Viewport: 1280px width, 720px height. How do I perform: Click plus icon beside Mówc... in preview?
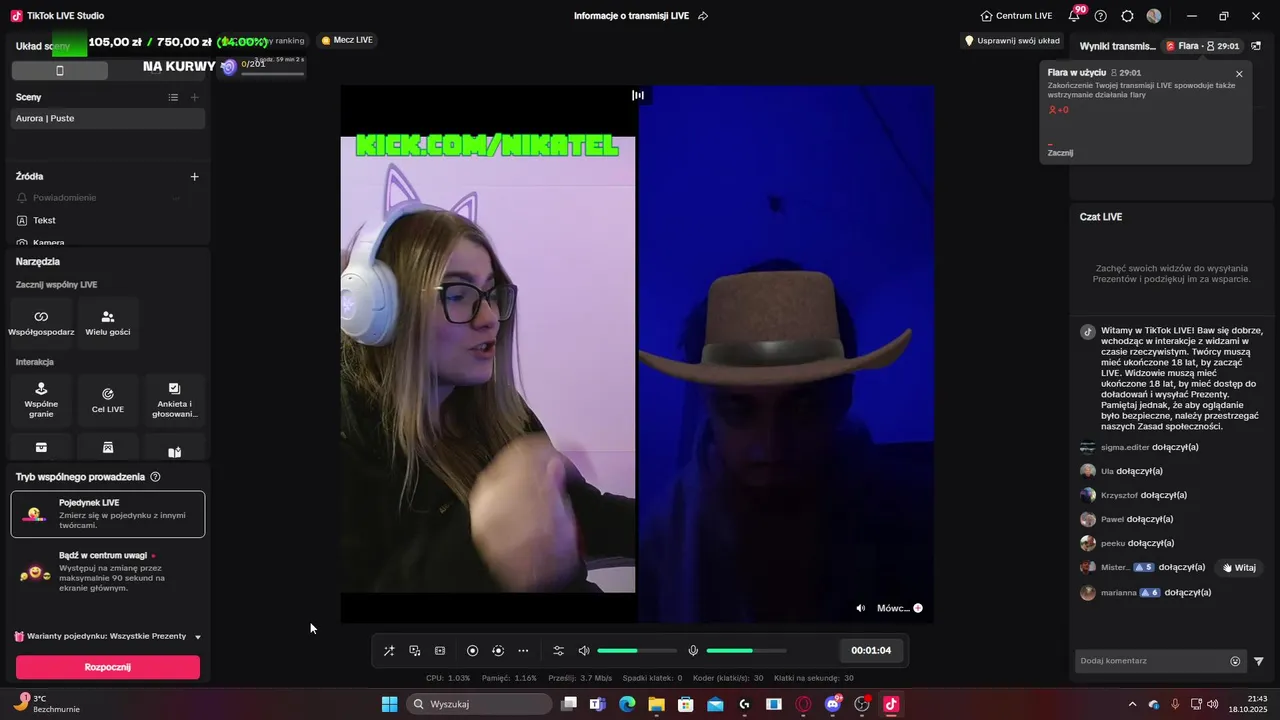pyautogui.click(x=918, y=608)
